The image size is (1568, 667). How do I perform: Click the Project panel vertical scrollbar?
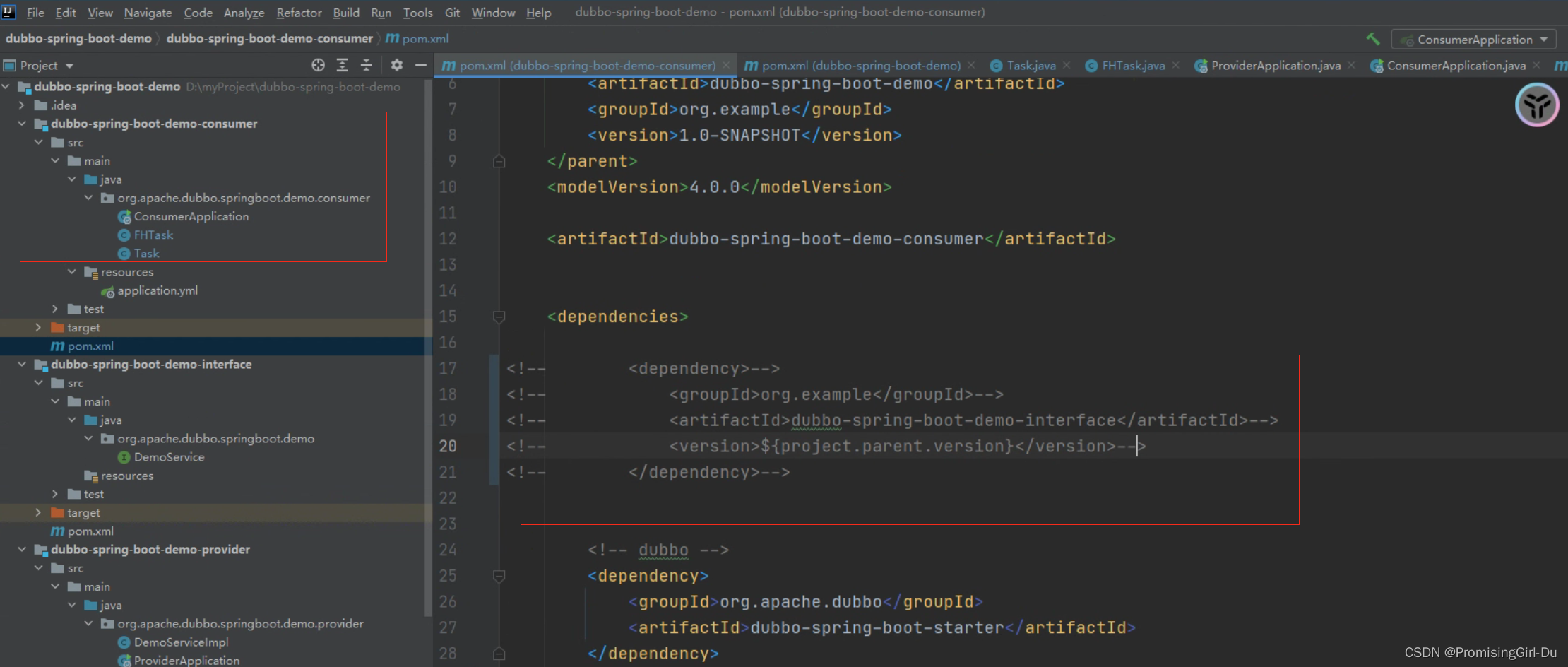[428, 346]
